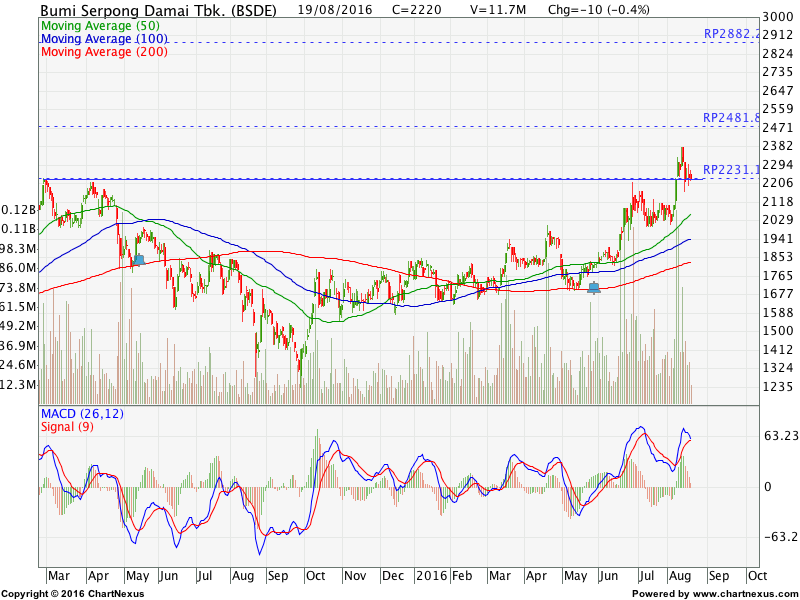Click the 'Bumi Serpong Damai Tbk. (BSDE)' title
Viewport: 800px width, 600px height.
[158, 10]
